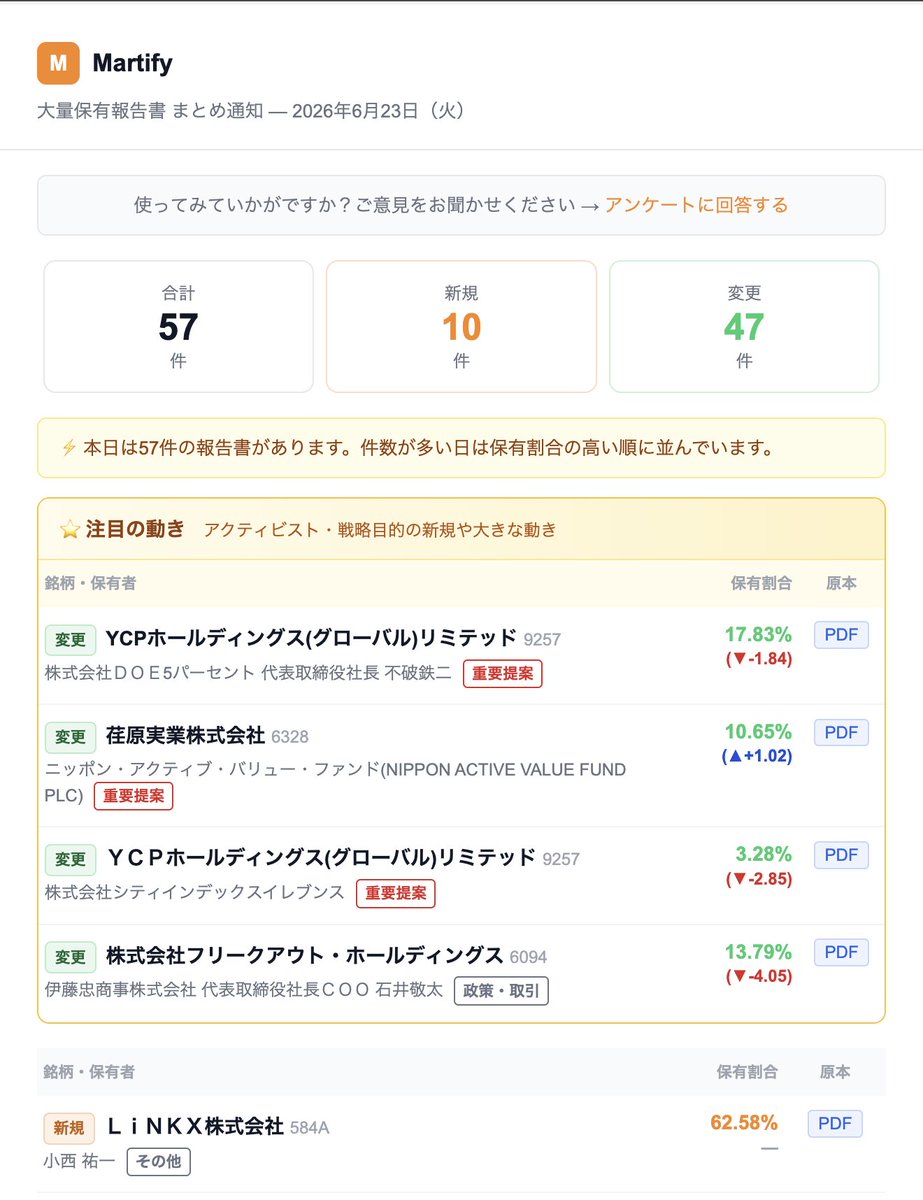
Task: Click the 重要提案 tag after 不破鉄二
Action: (x=502, y=674)
